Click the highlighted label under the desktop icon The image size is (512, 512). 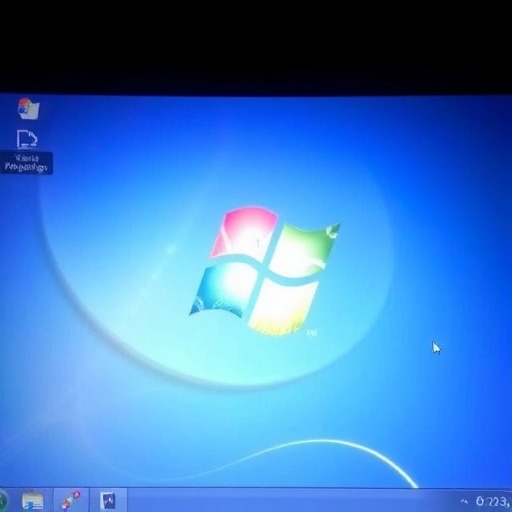coord(26,163)
